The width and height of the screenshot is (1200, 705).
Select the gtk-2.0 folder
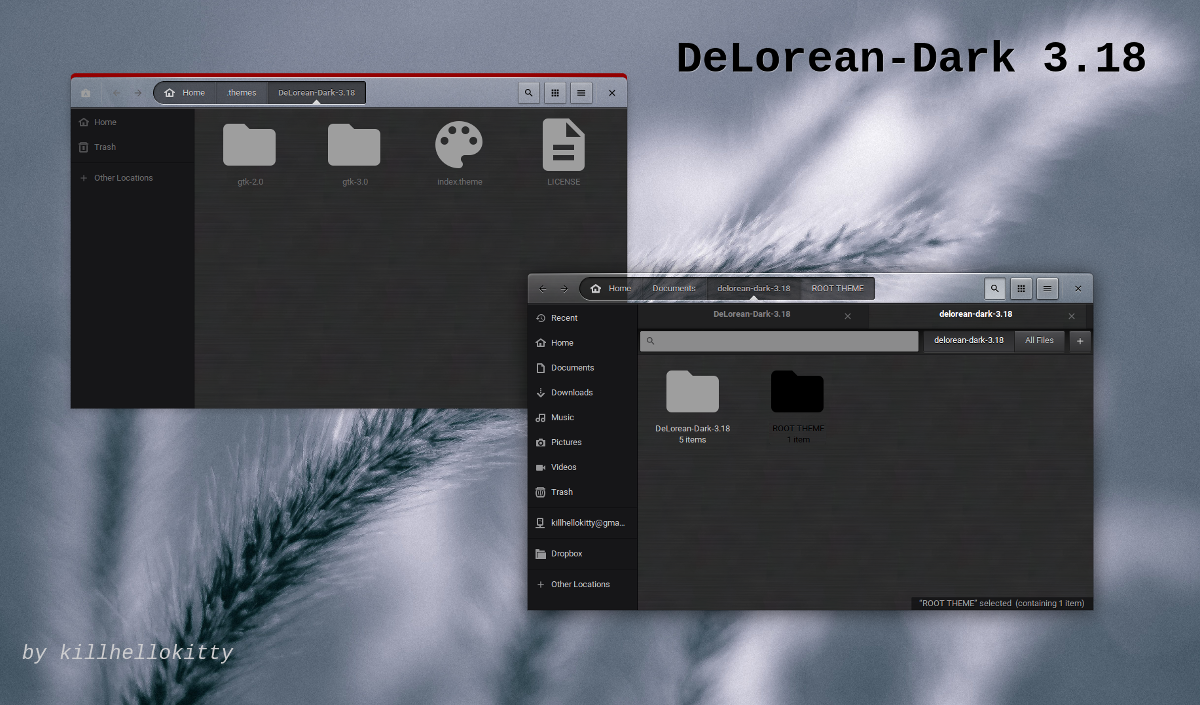(x=249, y=154)
